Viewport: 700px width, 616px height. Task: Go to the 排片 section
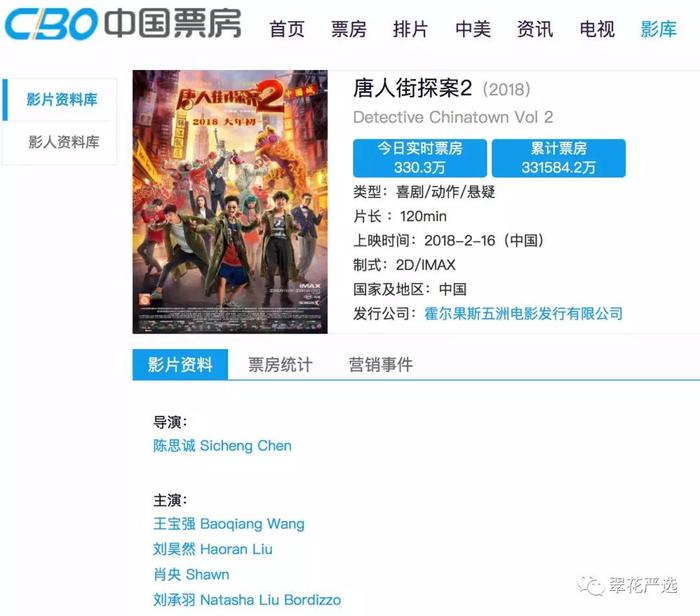coord(410,29)
